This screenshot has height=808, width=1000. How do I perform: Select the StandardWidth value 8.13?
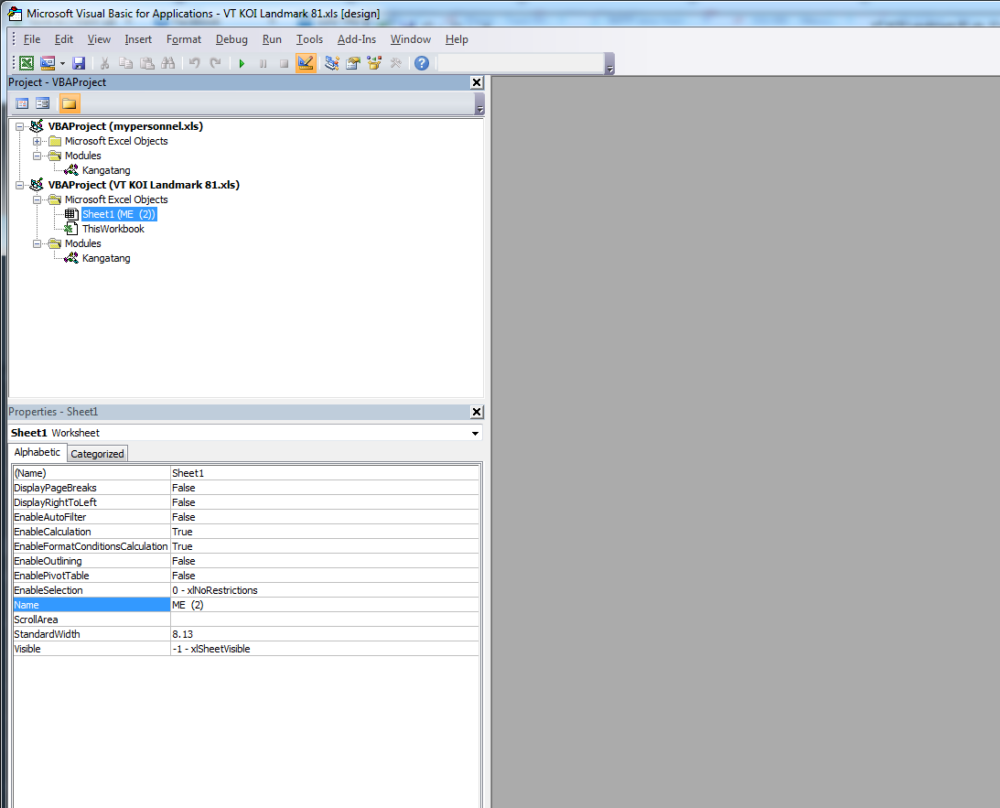(325, 635)
